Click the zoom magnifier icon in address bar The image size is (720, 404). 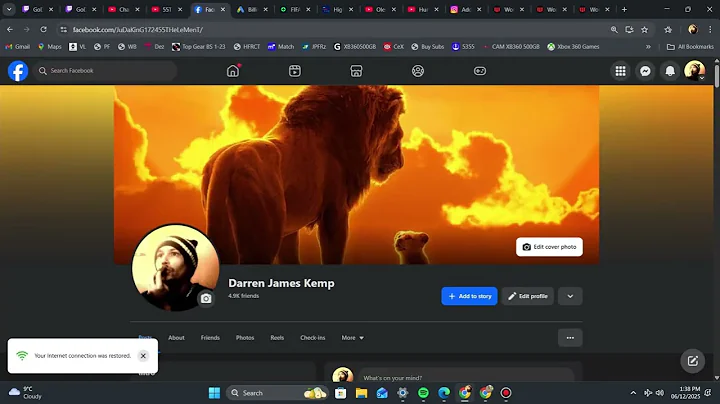614,29
